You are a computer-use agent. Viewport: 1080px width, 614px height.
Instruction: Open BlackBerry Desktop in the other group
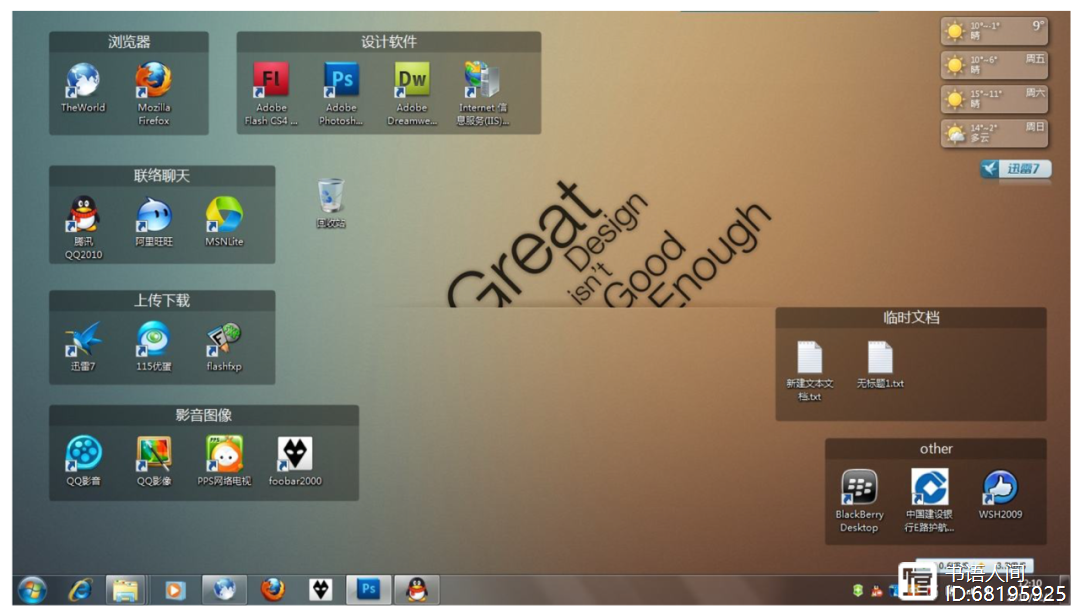[x=859, y=488]
